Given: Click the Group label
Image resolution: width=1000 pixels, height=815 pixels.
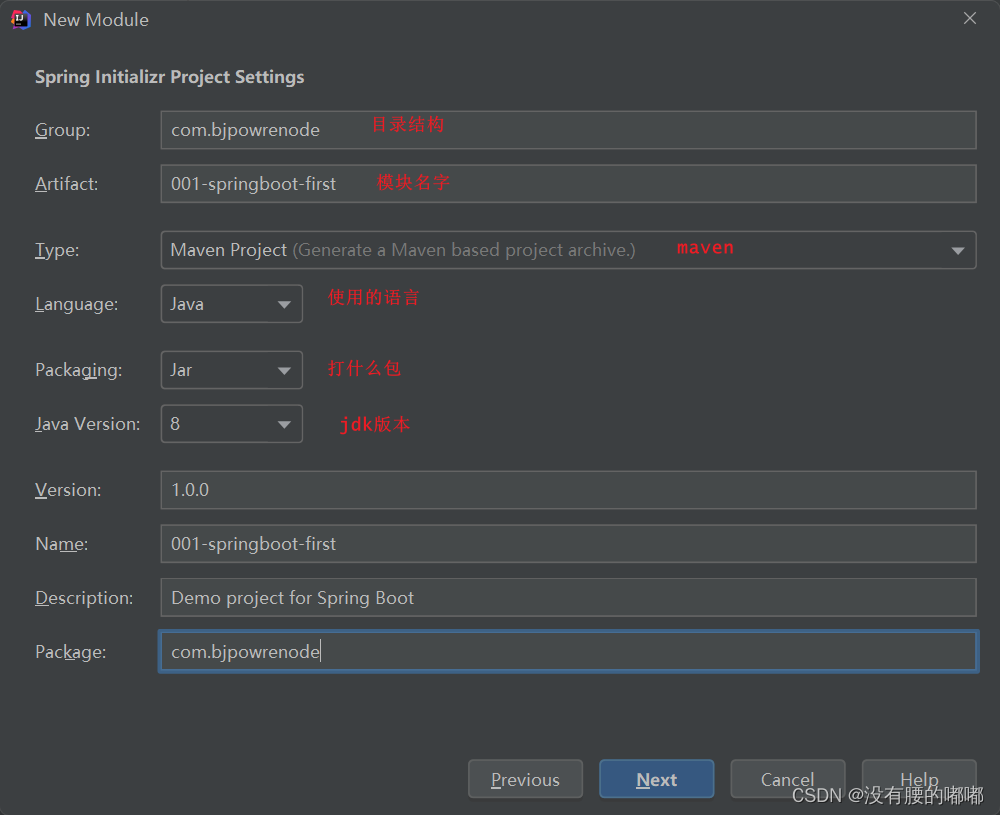Looking at the screenshot, I should pyautogui.click(x=62, y=130).
